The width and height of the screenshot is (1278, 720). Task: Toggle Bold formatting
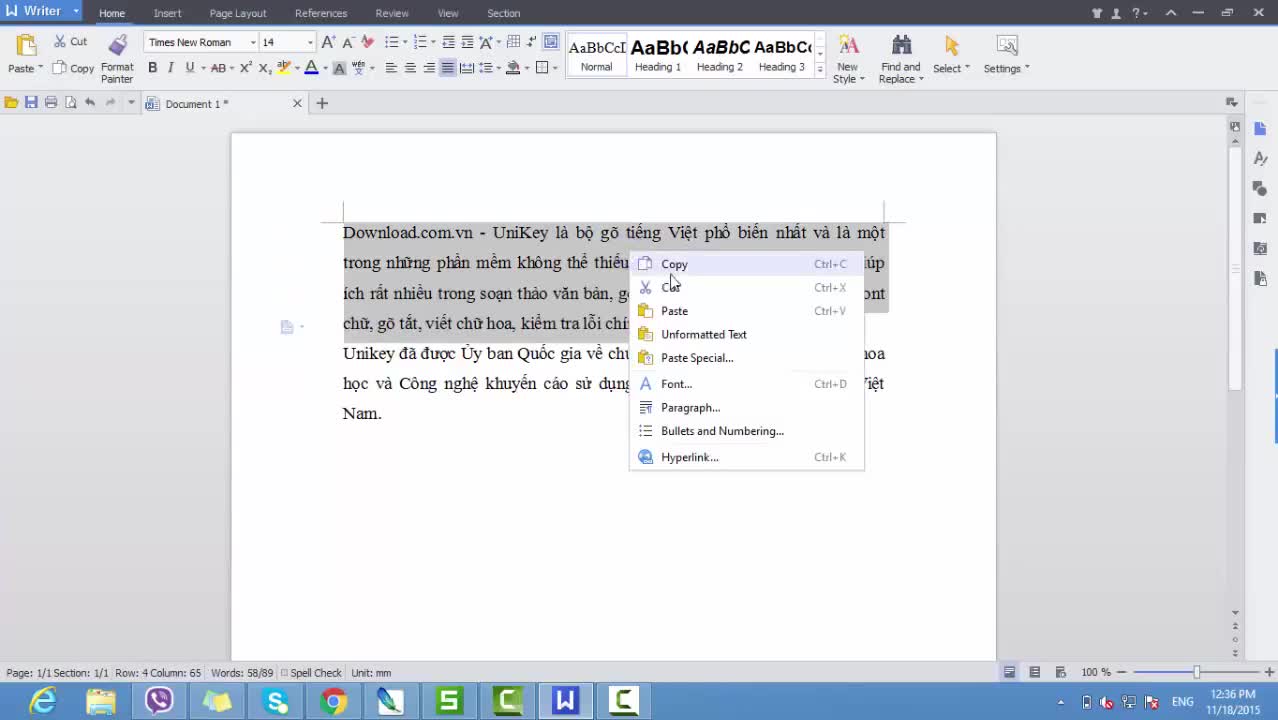[x=153, y=68]
